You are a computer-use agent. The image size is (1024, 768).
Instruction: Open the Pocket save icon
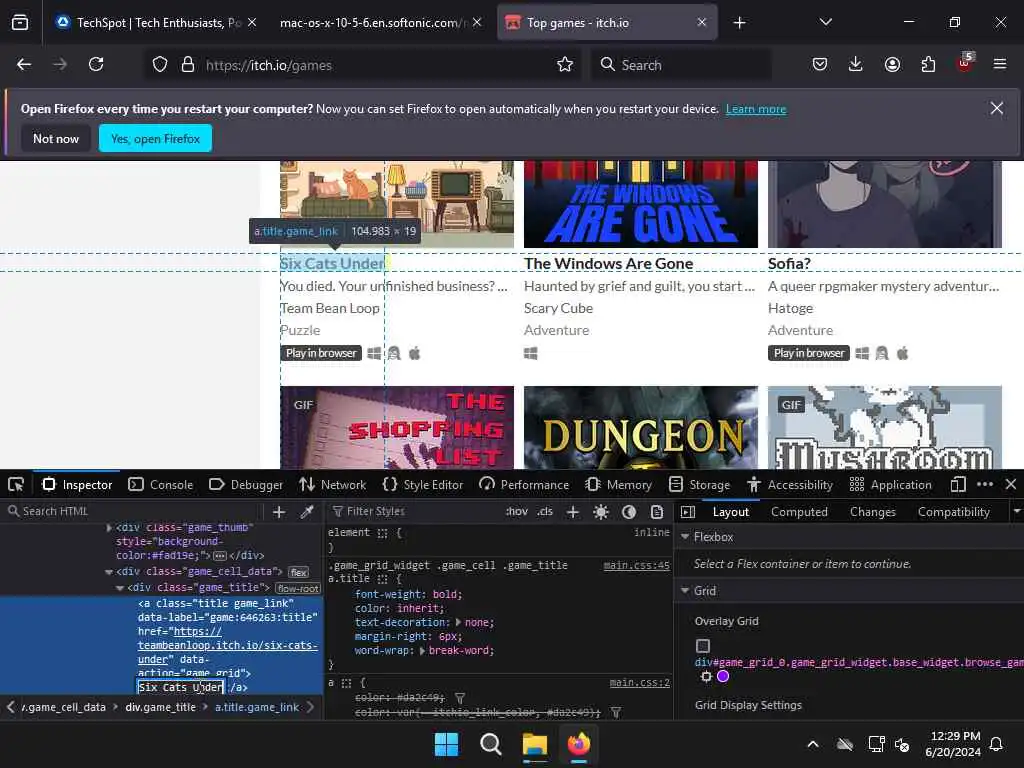click(x=820, y=64)
